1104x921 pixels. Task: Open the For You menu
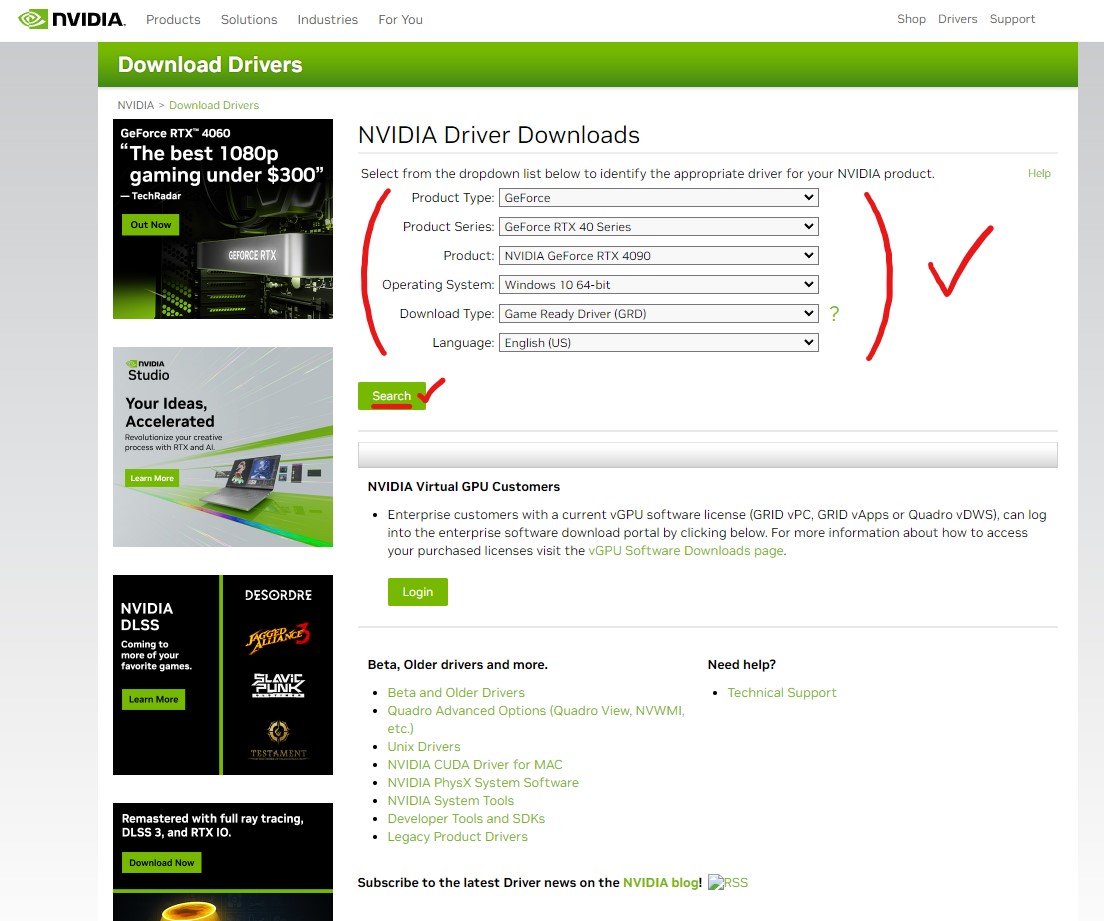click(x=401, y=20)
